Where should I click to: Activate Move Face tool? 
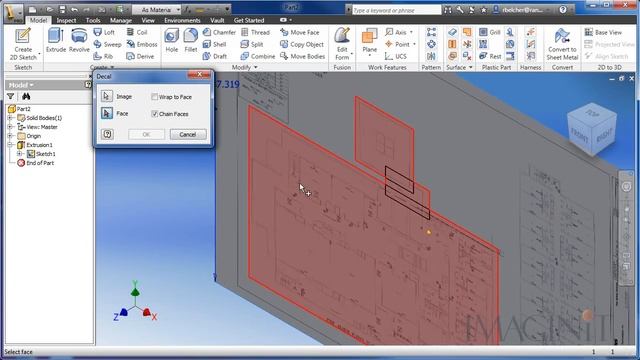300,32
